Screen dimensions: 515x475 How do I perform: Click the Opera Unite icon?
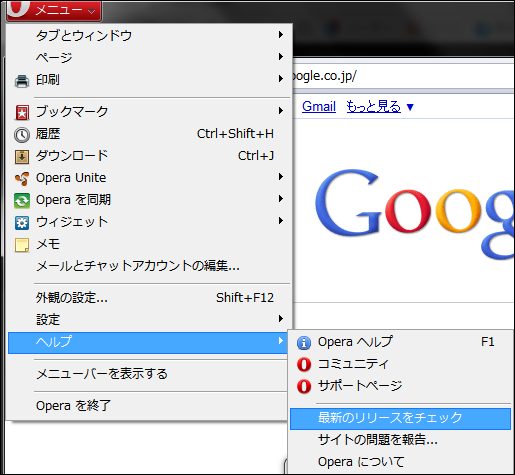22,179
